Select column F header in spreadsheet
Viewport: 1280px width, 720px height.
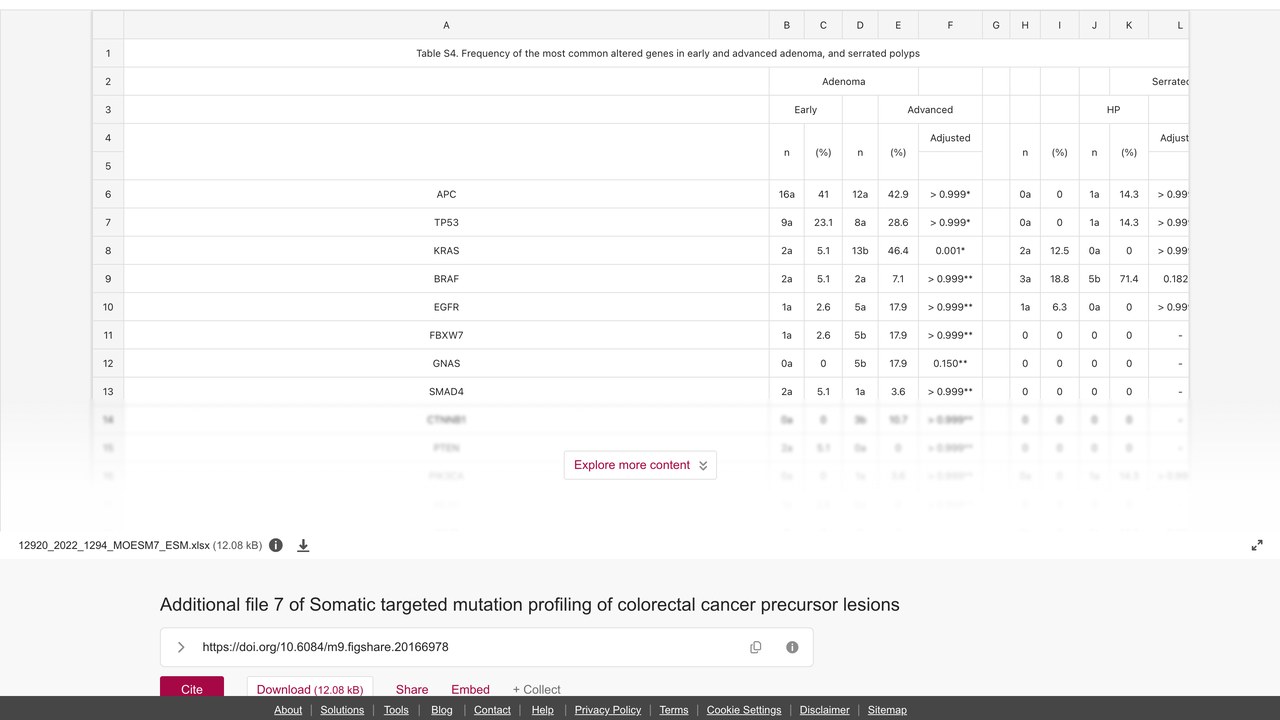pos(950,25)
